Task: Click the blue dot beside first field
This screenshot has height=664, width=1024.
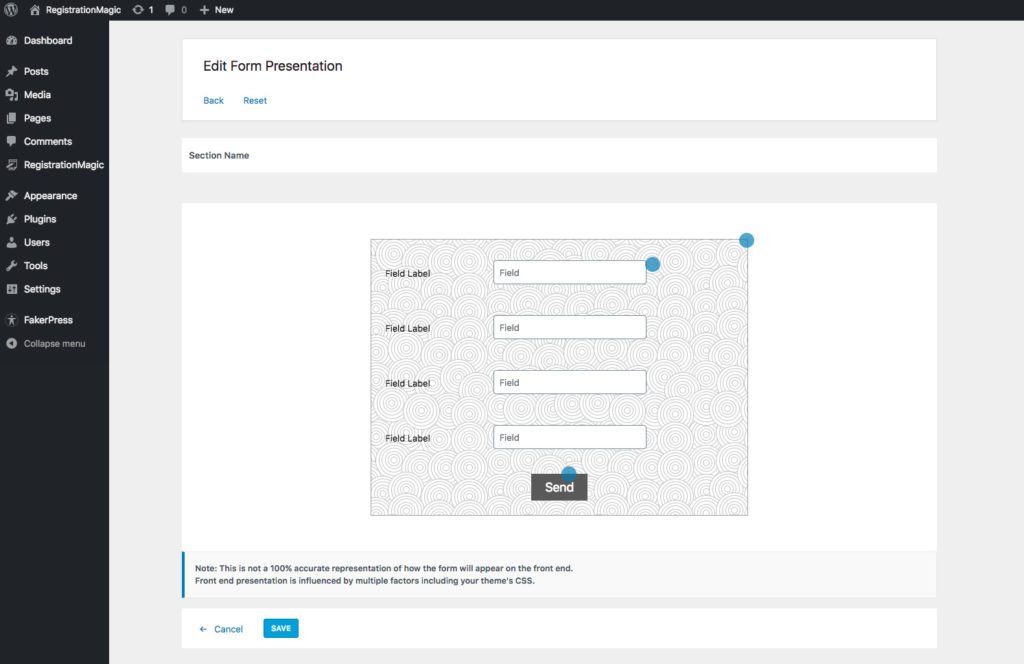Action: click(652, 264)
